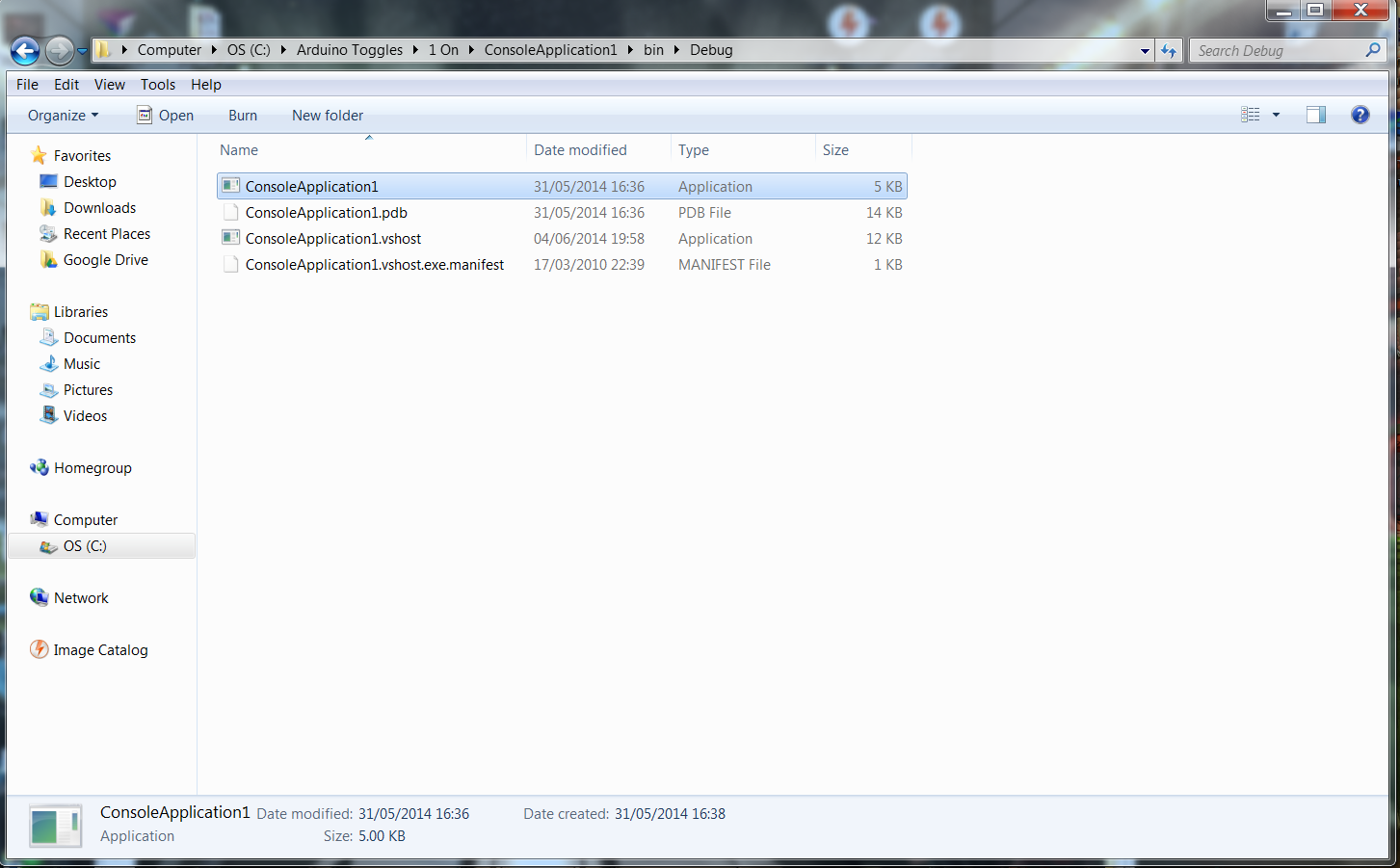Click the refresh icon beside address bar
This screenshot has height=868, width=1400.
1169,50
